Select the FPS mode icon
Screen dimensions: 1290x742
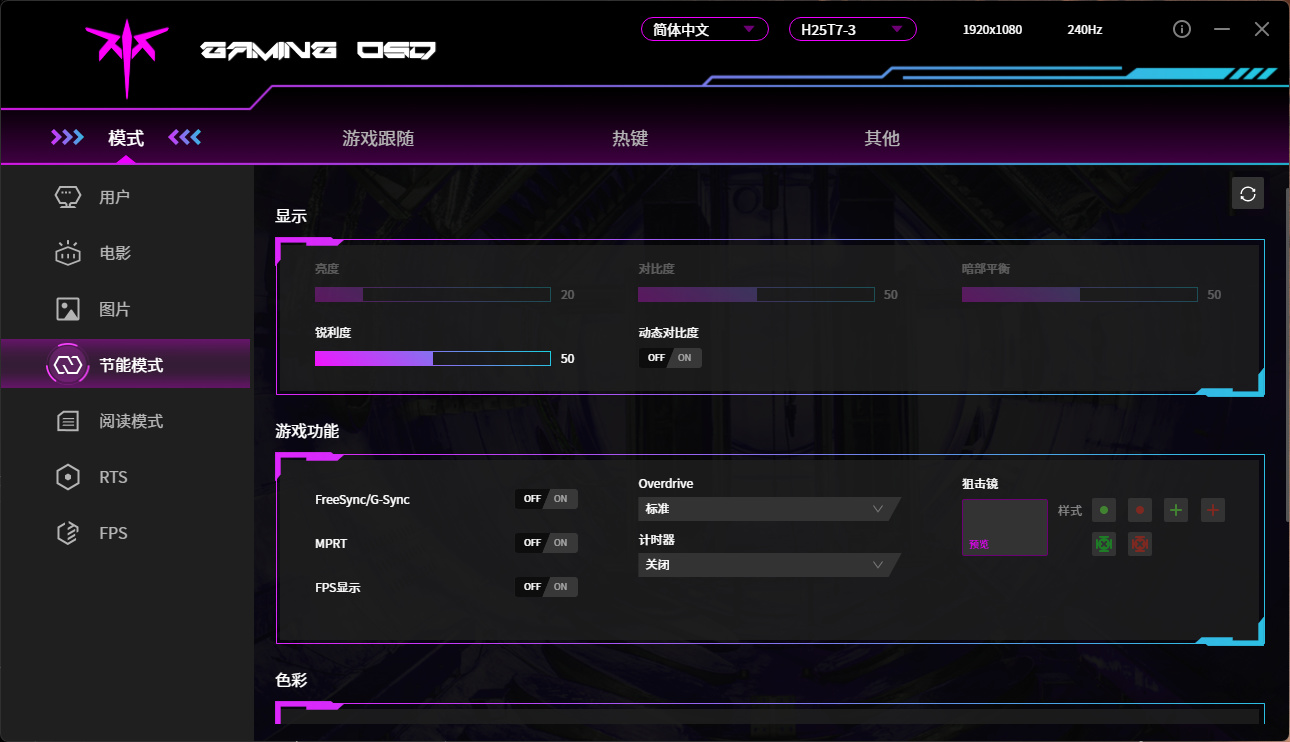[x=67, y=533]
